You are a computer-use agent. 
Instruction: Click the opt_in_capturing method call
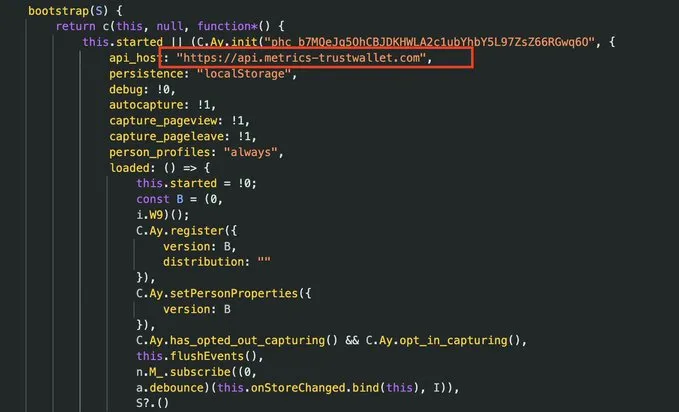tap(453, 341)
